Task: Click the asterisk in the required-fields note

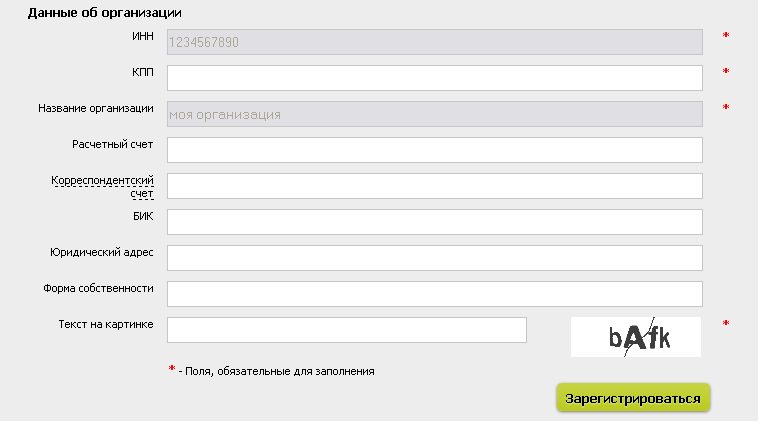Action: (172, 369)
